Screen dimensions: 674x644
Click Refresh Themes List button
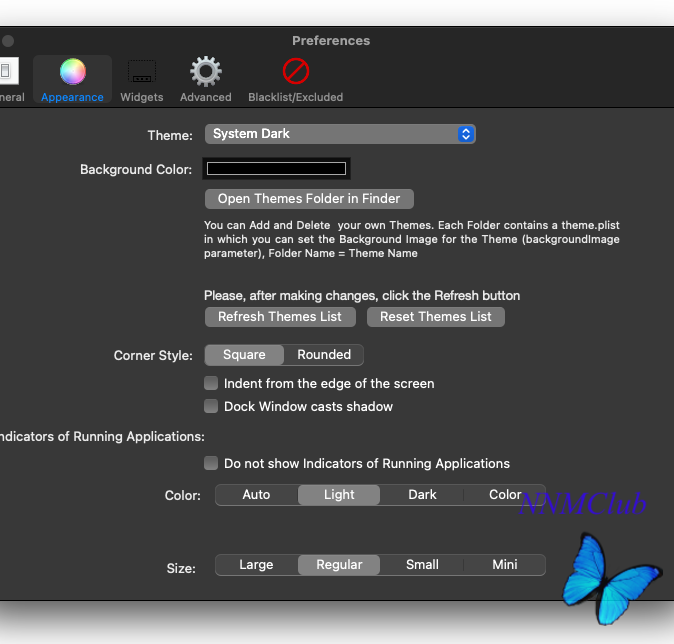(x=280, y=317)
